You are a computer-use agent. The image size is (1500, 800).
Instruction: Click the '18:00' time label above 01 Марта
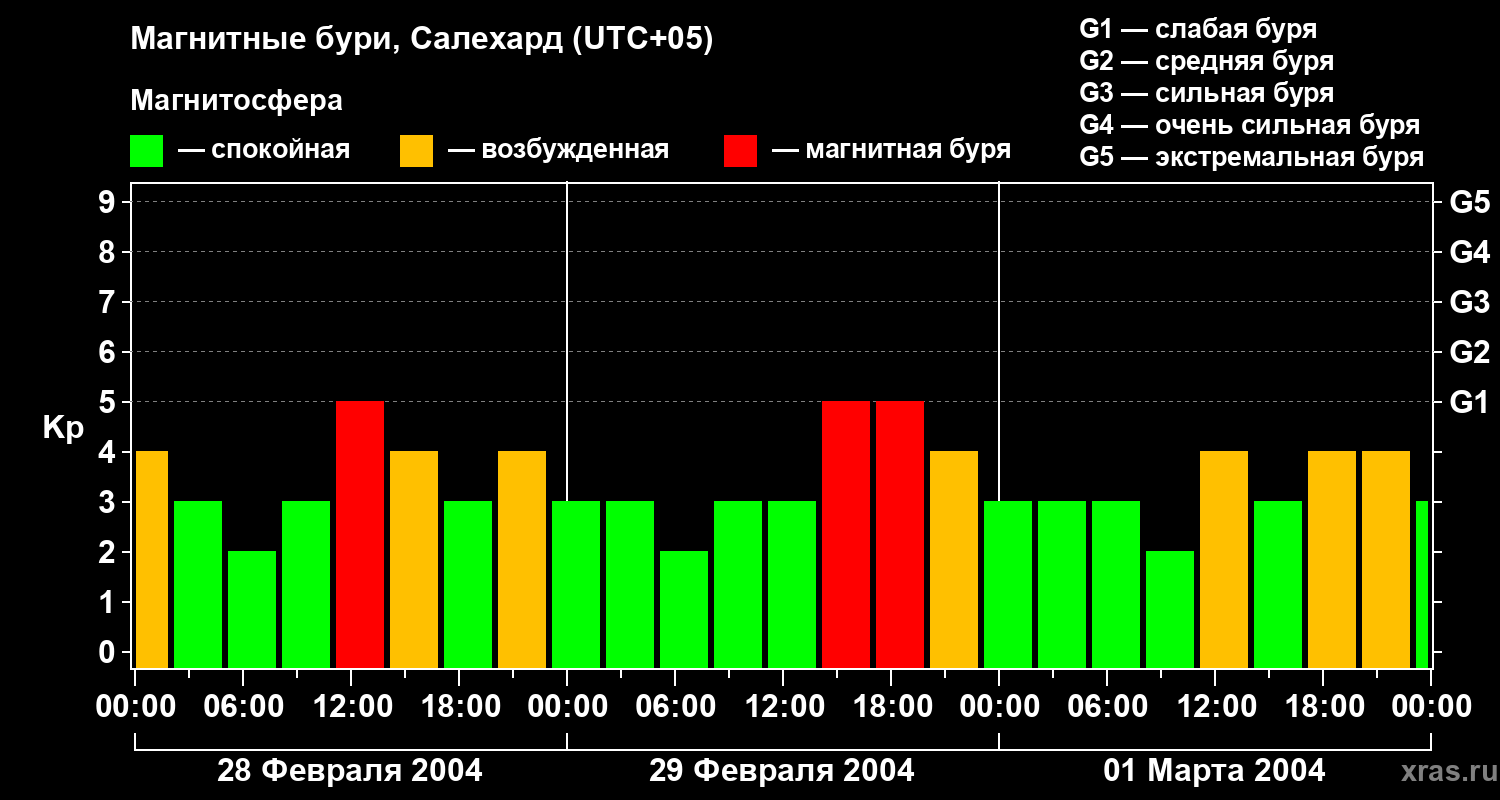1323,707
